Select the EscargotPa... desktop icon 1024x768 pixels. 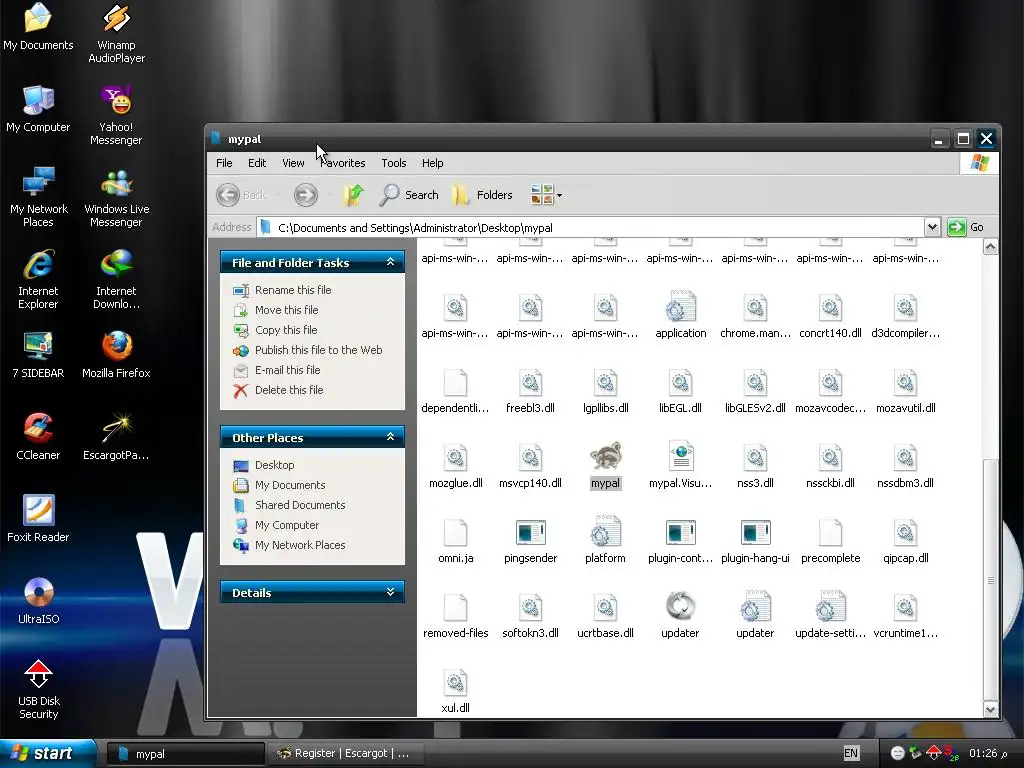(116, 436)
